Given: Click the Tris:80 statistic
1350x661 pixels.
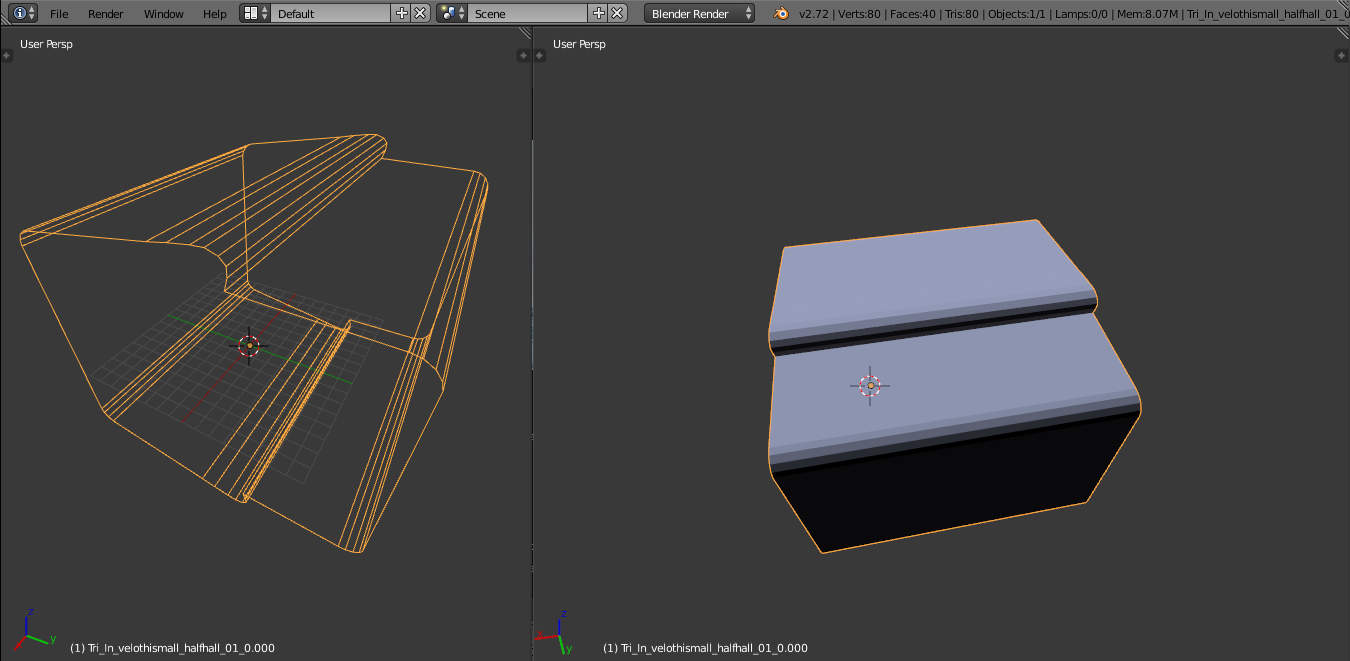Looking at the screenshot, I should pyautogui.click(x=962, y=14).
